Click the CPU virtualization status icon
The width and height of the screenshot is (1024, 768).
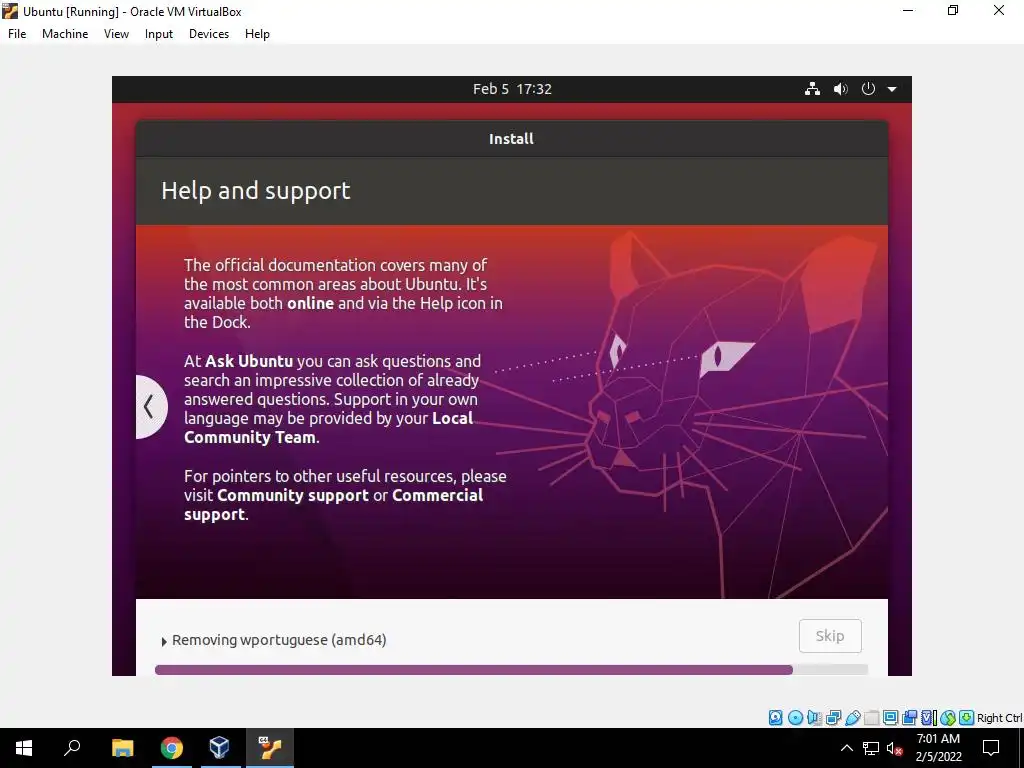[x=929, y=718]
